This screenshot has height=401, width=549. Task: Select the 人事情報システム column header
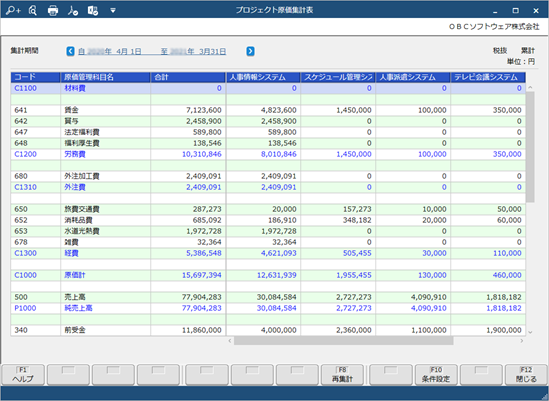263,77
